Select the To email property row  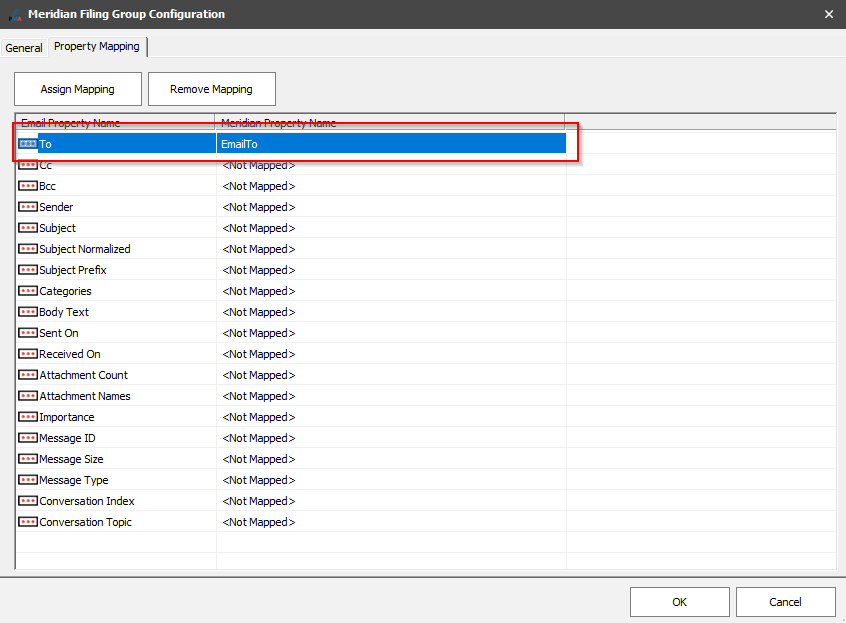pyautogui.click(x=291, y=143)
